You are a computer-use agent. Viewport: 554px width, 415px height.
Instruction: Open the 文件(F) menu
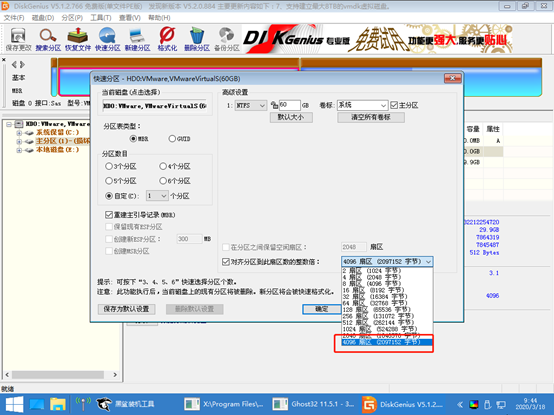[14, 18]
